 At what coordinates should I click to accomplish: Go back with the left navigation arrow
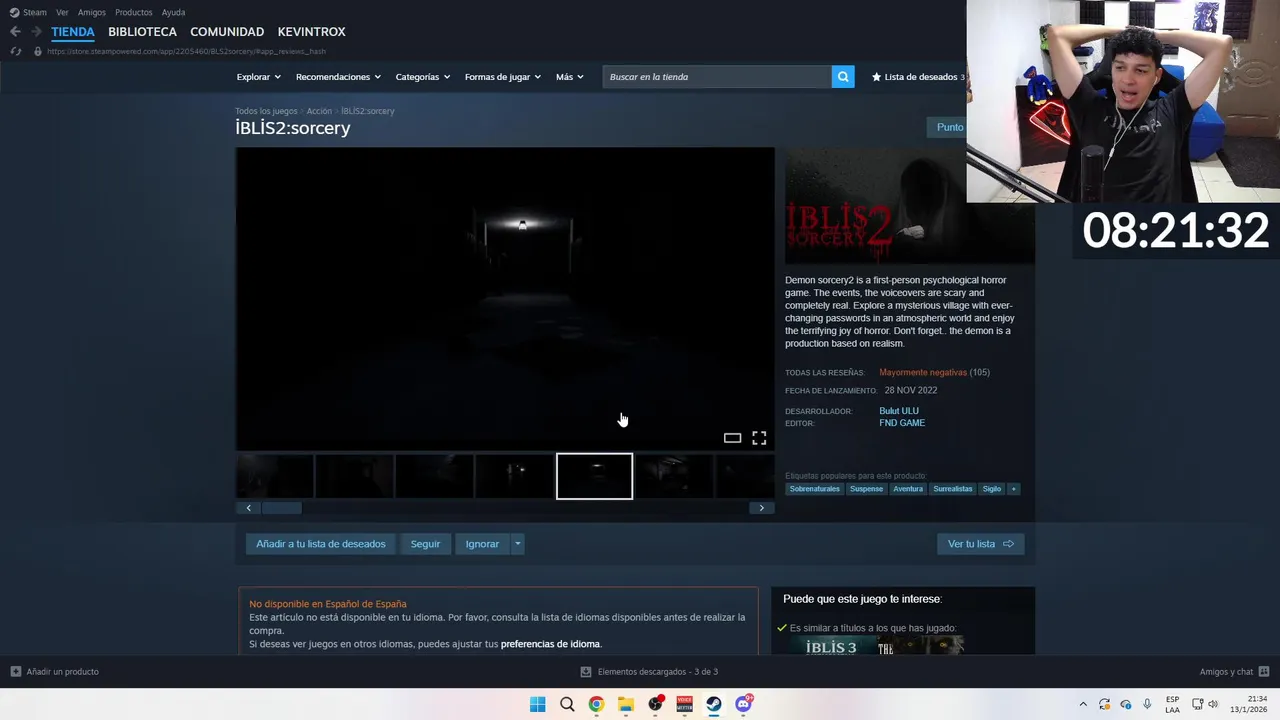coord(15,32)
